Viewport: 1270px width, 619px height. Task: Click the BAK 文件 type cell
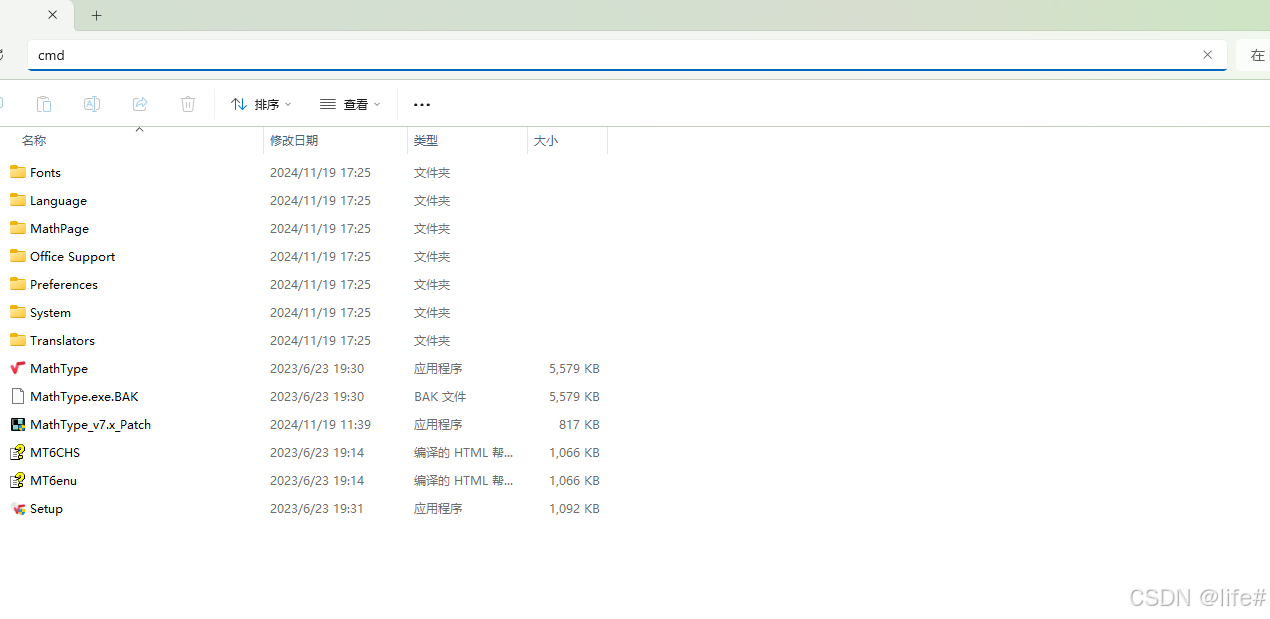(x=440, y=397)
